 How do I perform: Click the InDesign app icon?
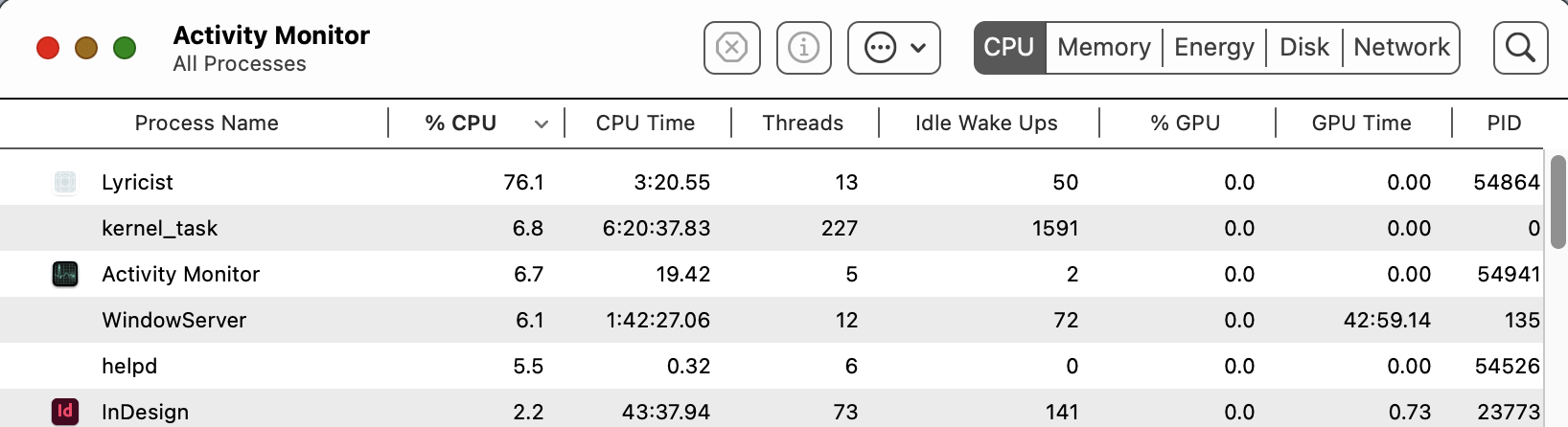65,412
